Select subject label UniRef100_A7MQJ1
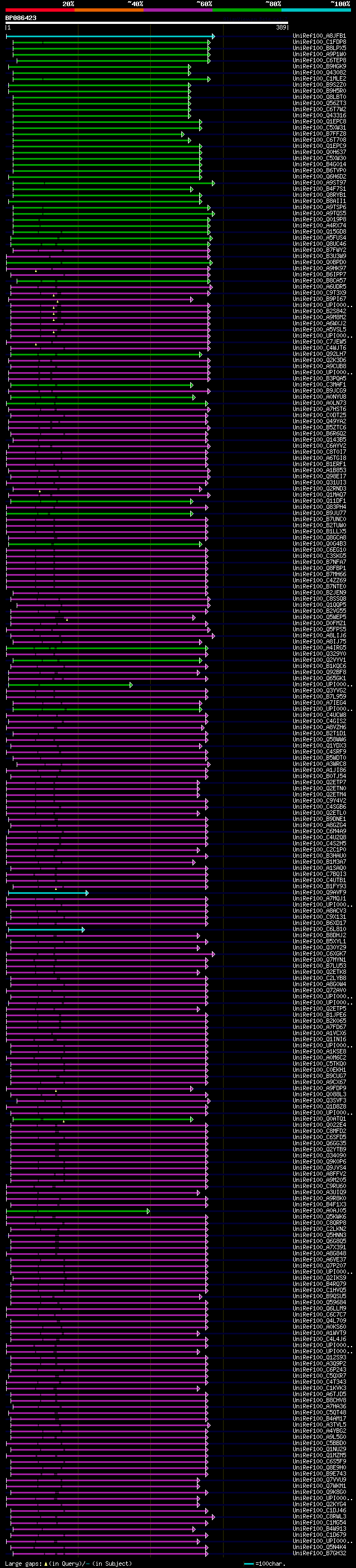 pos(319,898)
